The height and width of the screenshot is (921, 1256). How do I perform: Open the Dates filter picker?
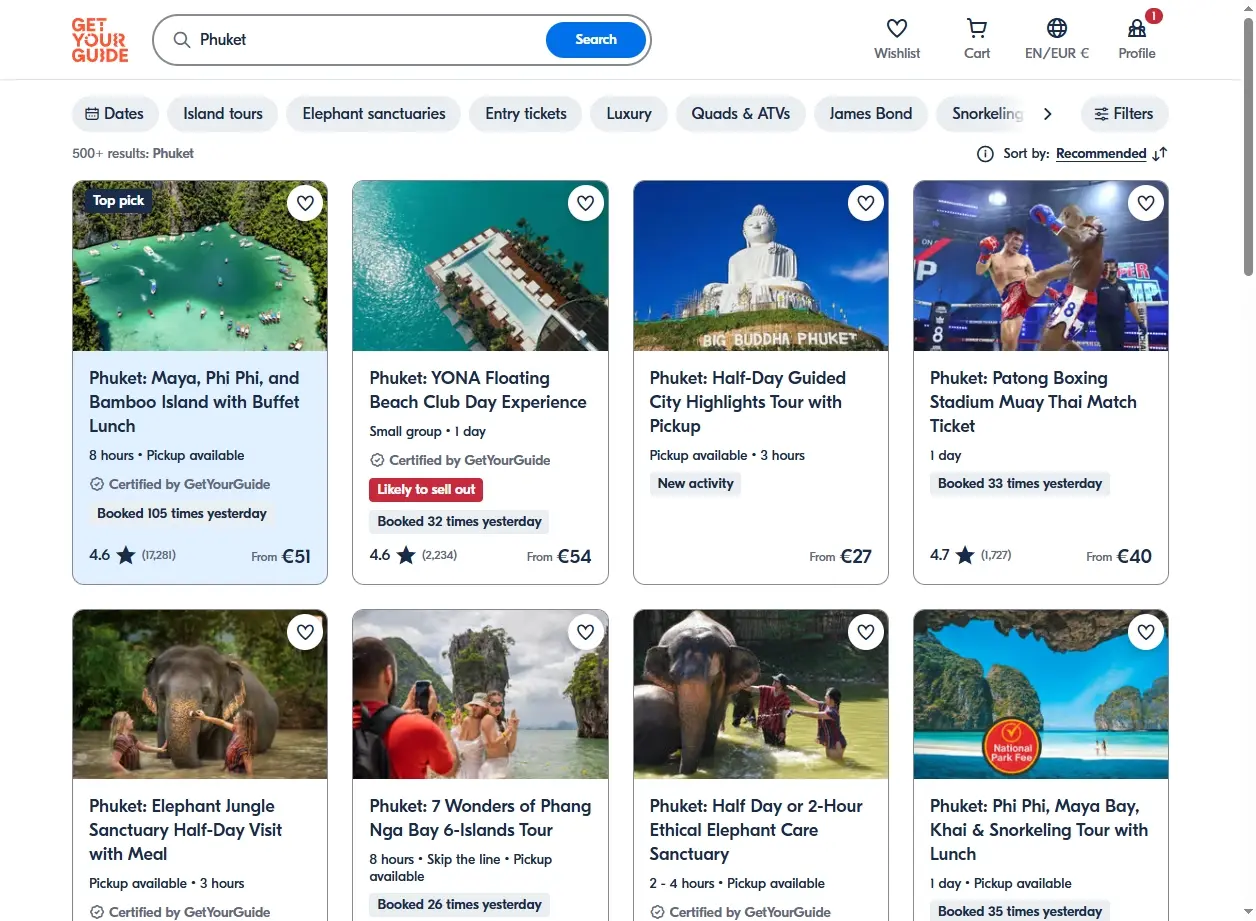click(x=115, y=114)
